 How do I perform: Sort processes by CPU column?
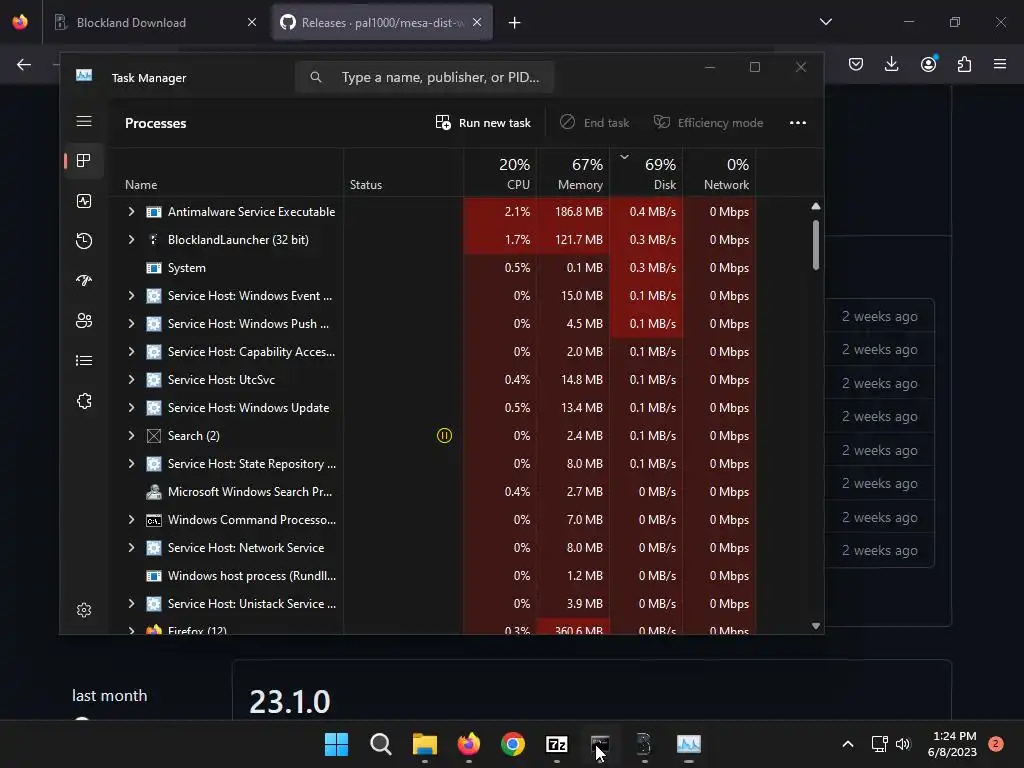coord(500,173)
